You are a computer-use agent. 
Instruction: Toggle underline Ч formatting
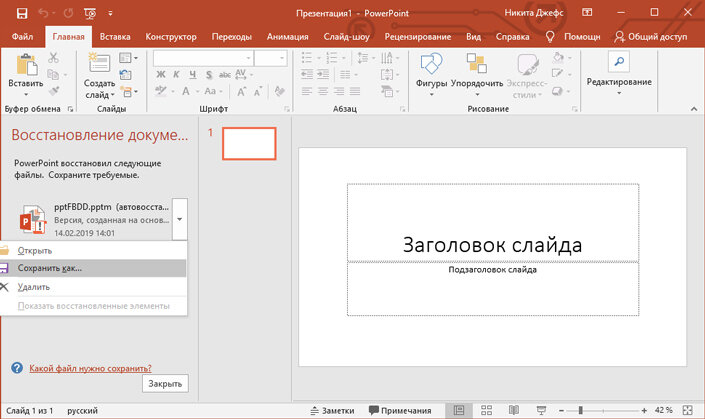[192, 75]
